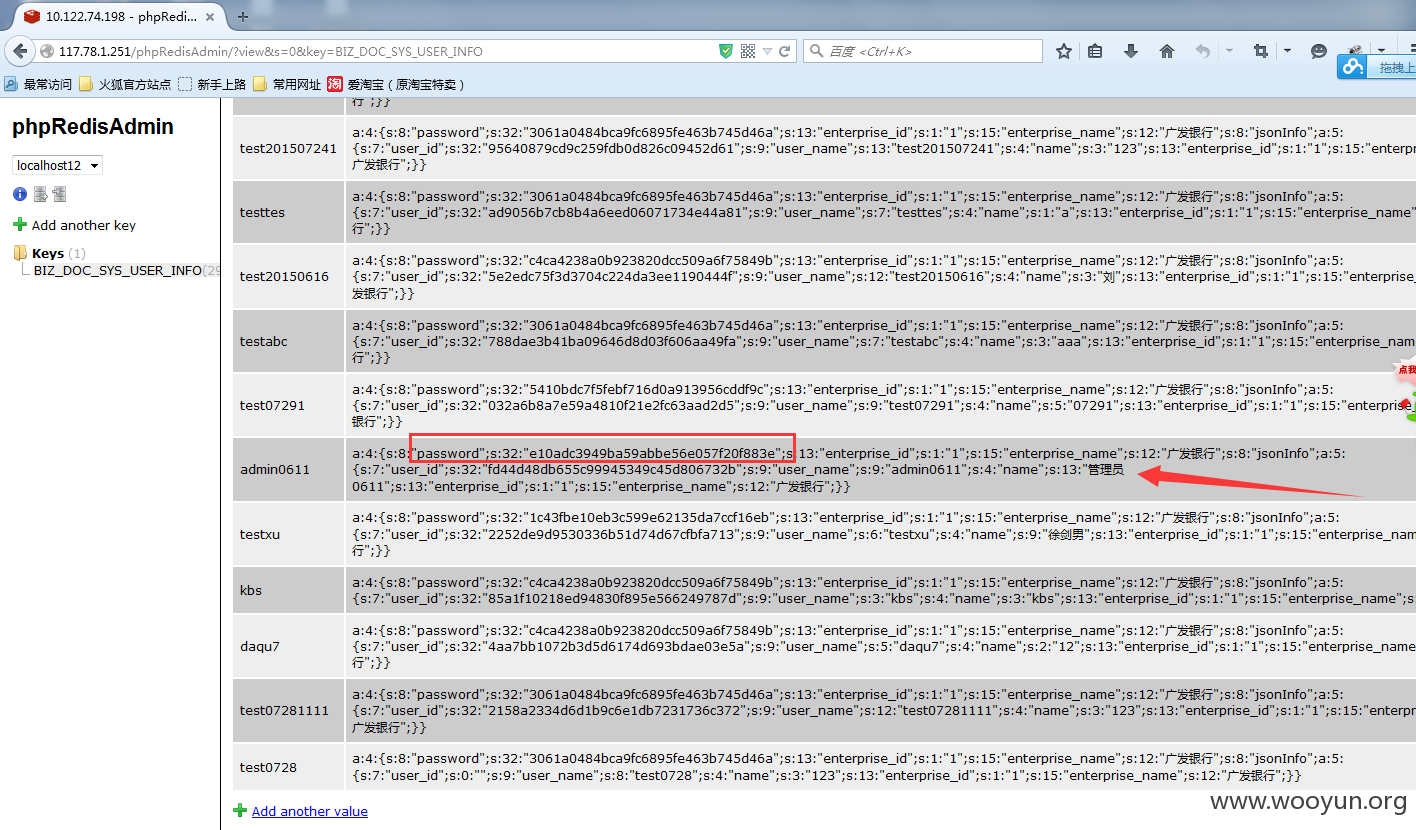Screen dimensions: 1416x830
Task: Click the cloud drag-upload button
Action: [x=1377, y=67]
